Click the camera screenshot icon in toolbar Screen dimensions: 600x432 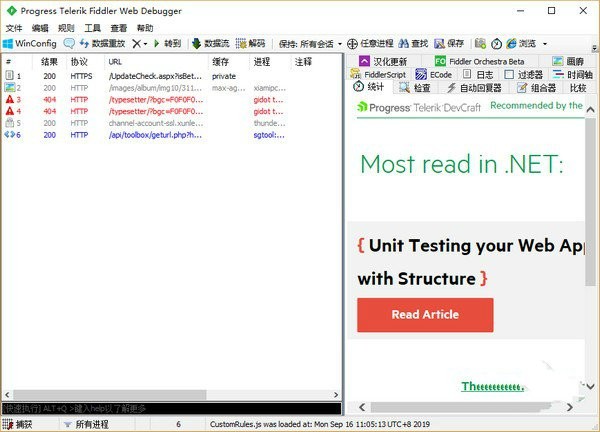point(480,44)
